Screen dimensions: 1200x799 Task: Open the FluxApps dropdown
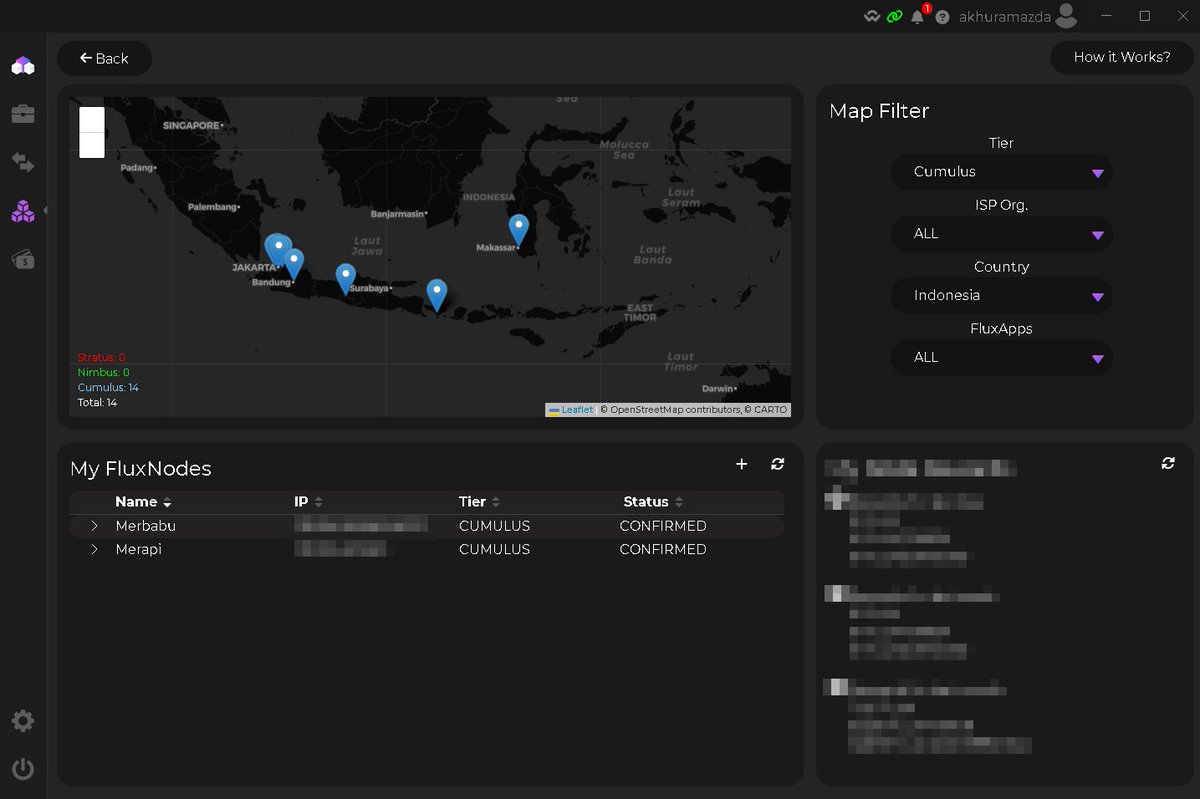[1001, 358]
